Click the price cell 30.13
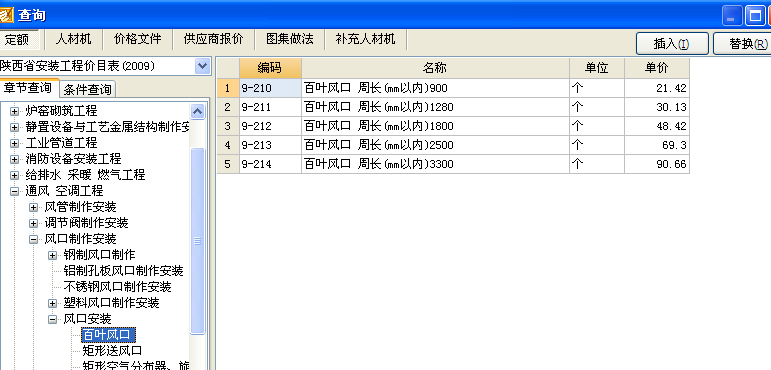 click(657, 107)
